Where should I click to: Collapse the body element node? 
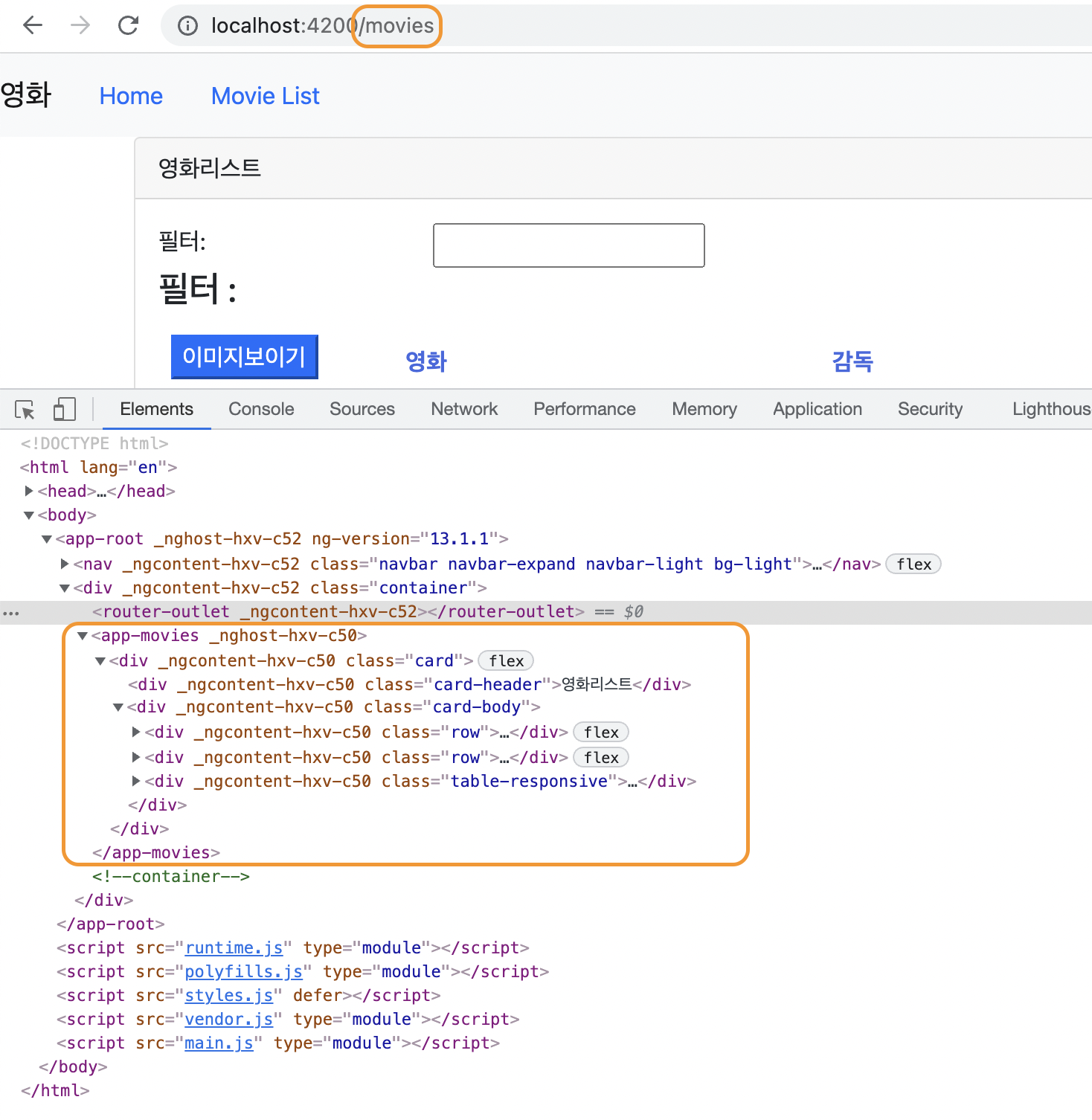pos(29,515)
